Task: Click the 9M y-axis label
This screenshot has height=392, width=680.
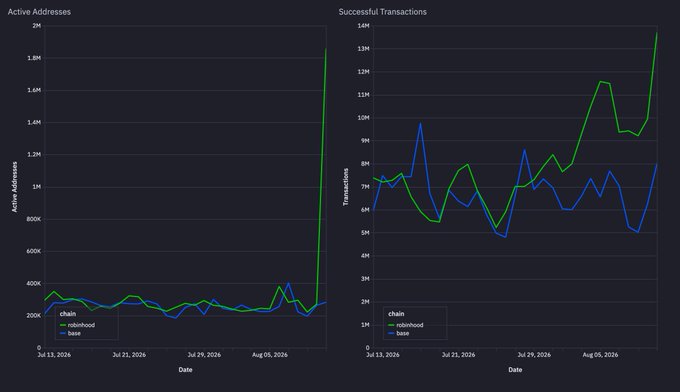Action: tap(365, 140)
